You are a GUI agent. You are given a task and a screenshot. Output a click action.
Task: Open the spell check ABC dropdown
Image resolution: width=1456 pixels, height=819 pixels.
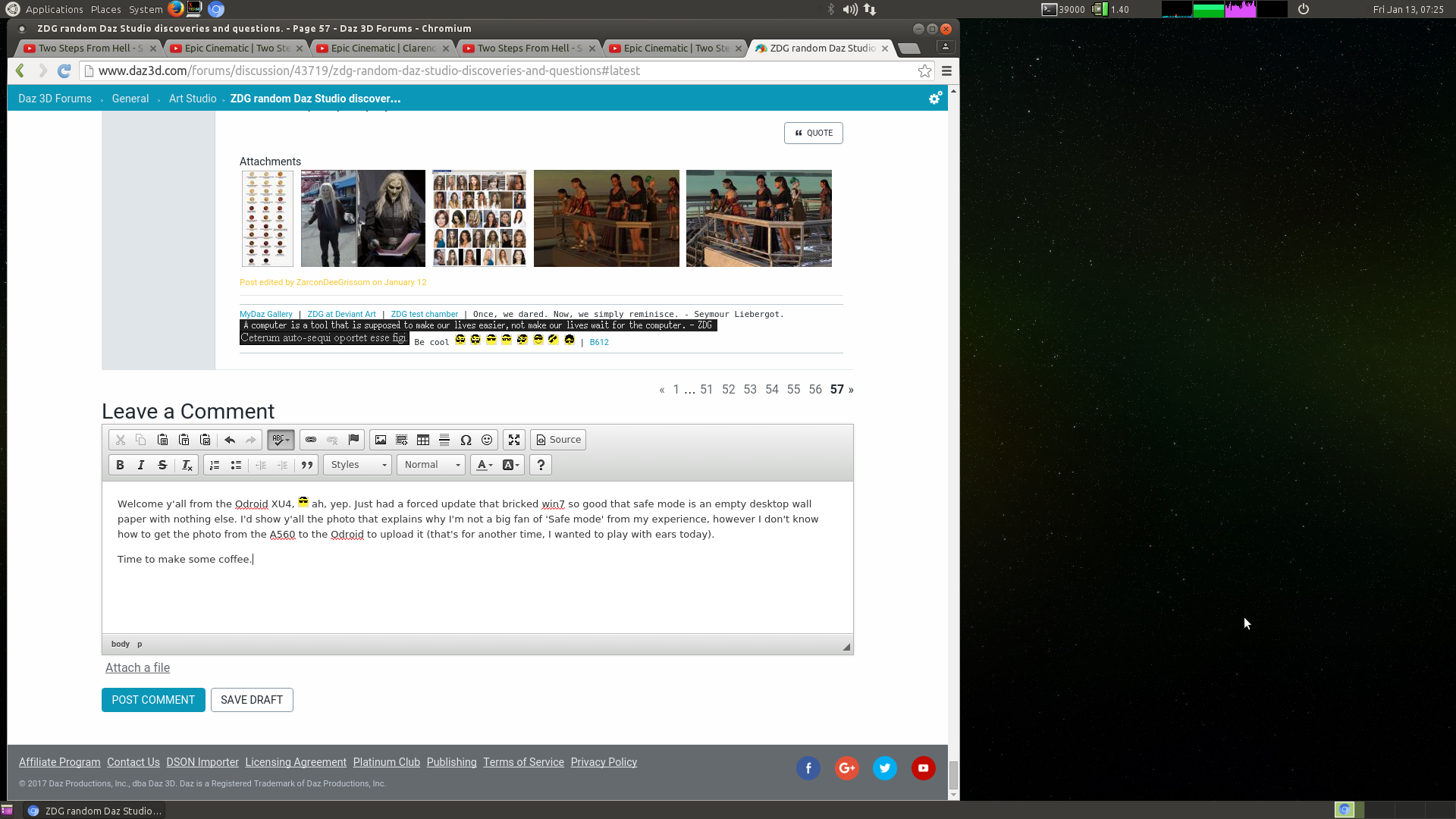coord(281,440)
